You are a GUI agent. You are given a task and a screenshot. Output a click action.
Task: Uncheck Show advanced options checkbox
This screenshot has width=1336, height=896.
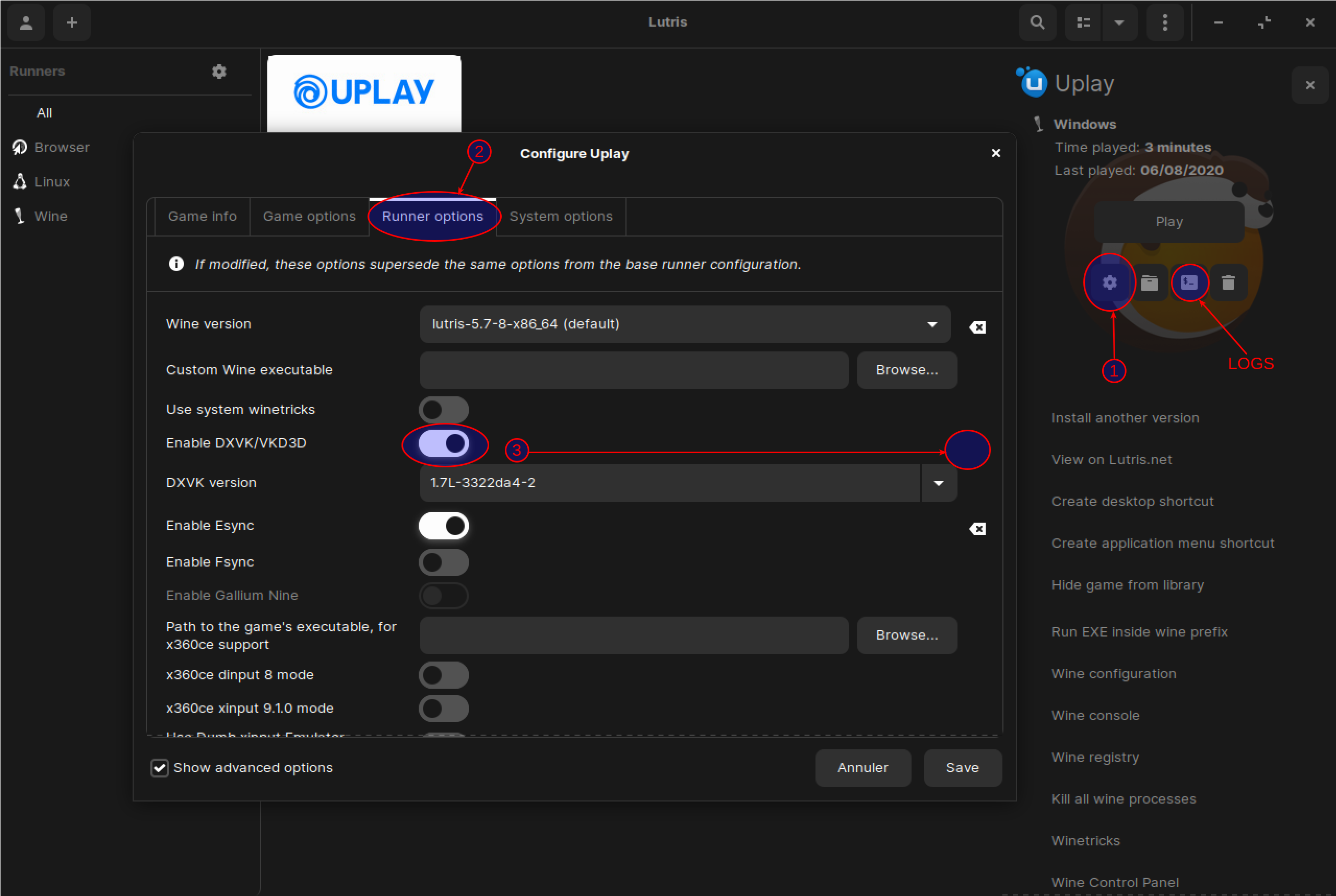(159, 768)
